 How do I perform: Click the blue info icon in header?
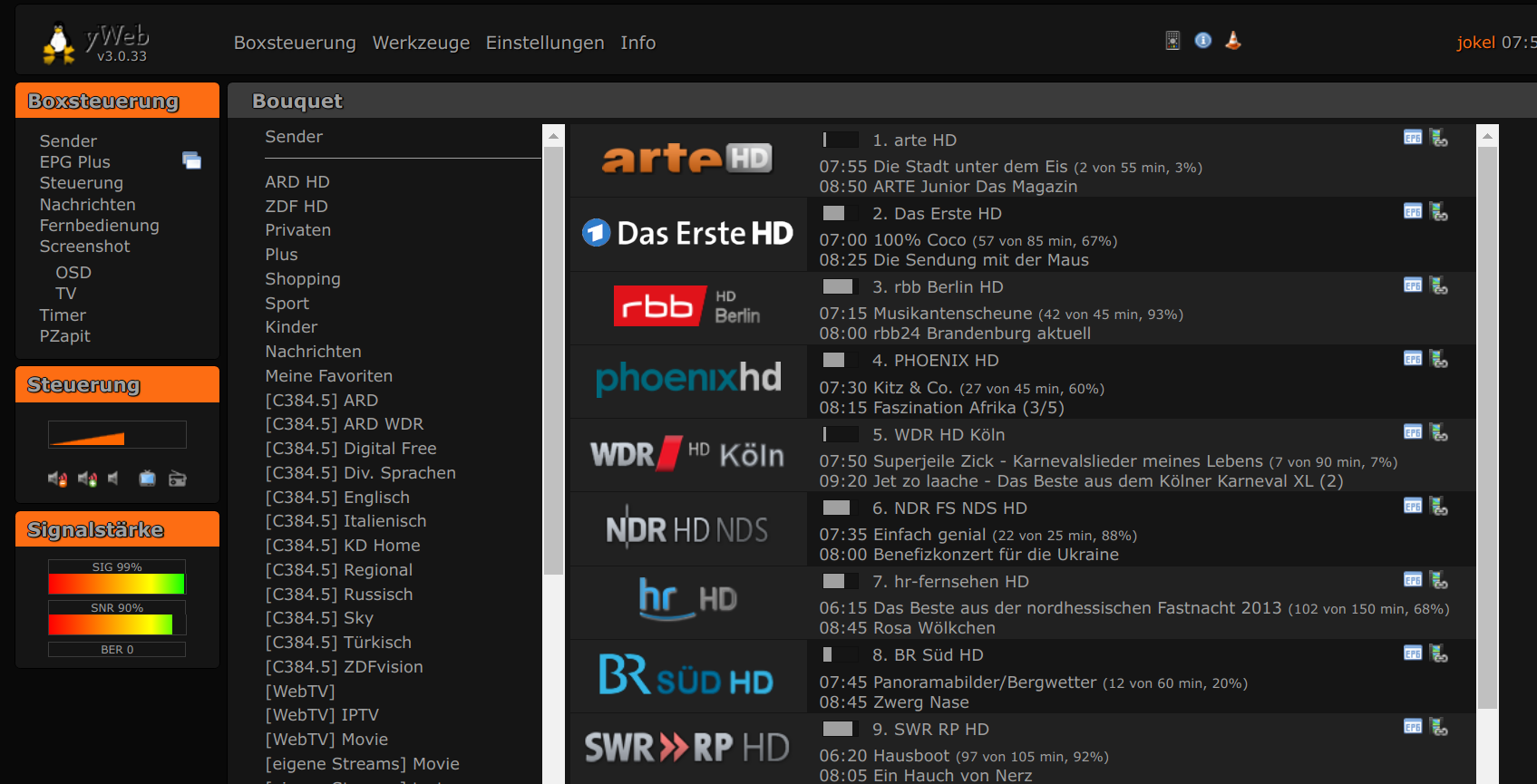click(x=1203, y=41)
